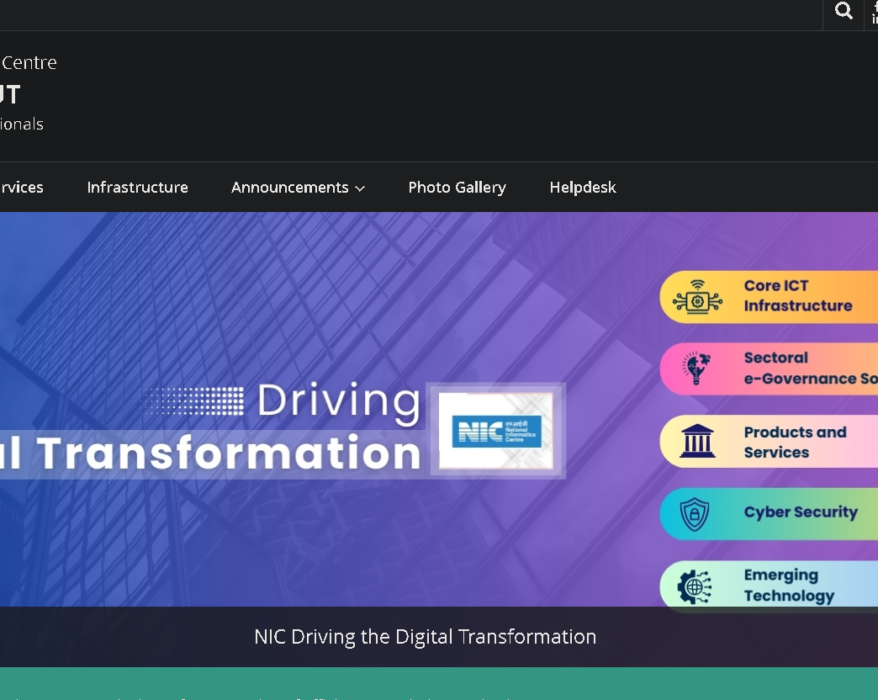Open the Infrastructure menu item

(137, 187)
